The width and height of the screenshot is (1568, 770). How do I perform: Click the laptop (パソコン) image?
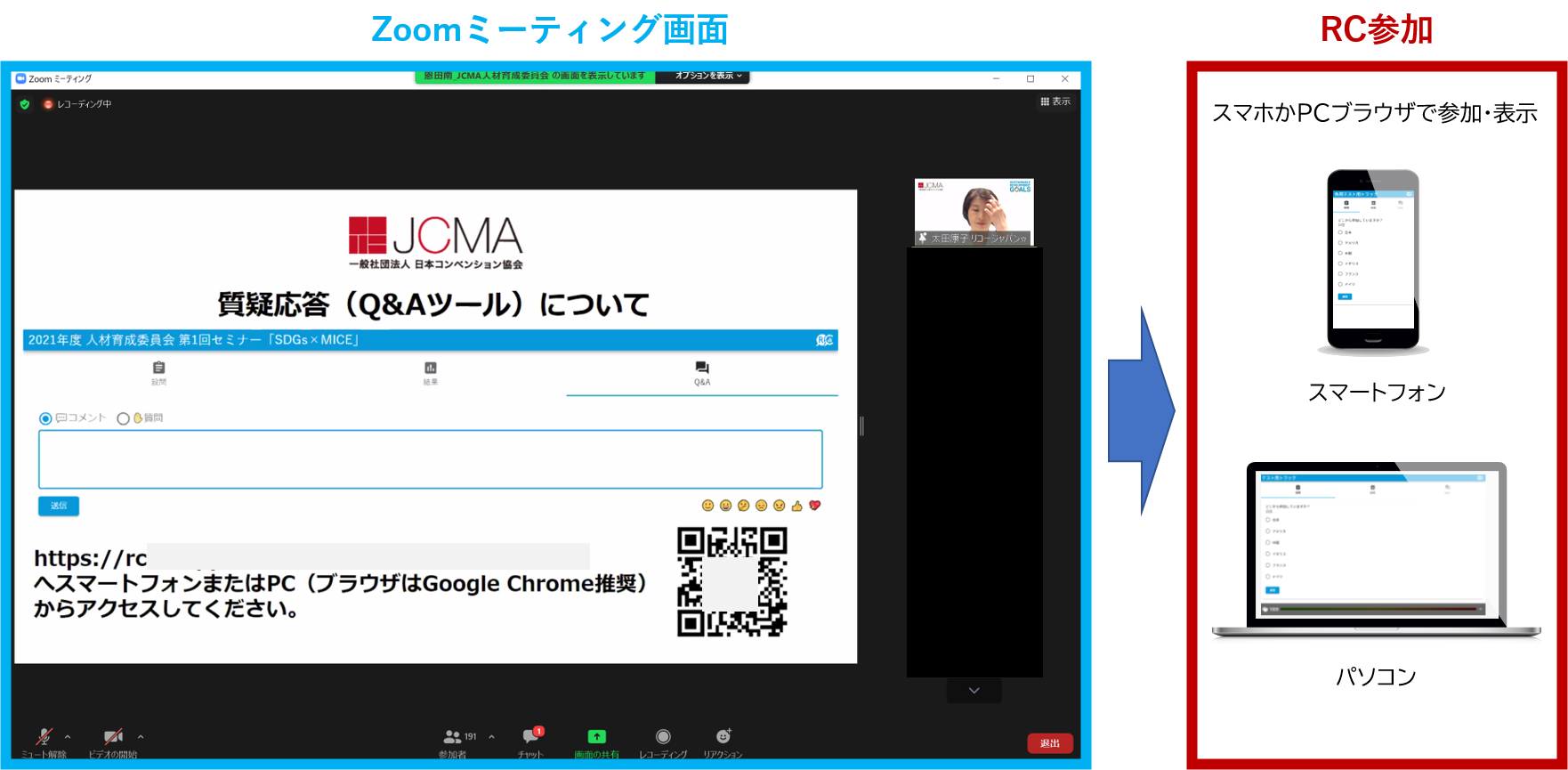point(1376,549)
